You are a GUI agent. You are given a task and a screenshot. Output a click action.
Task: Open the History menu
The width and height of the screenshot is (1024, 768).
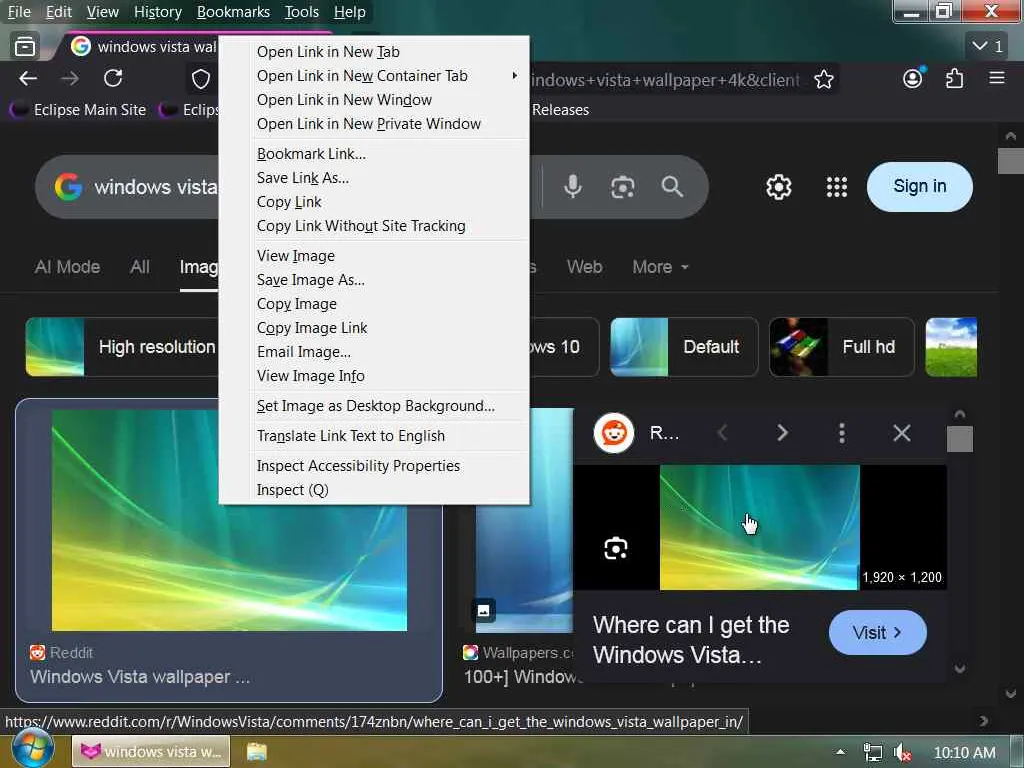click(x=157, y=12)
